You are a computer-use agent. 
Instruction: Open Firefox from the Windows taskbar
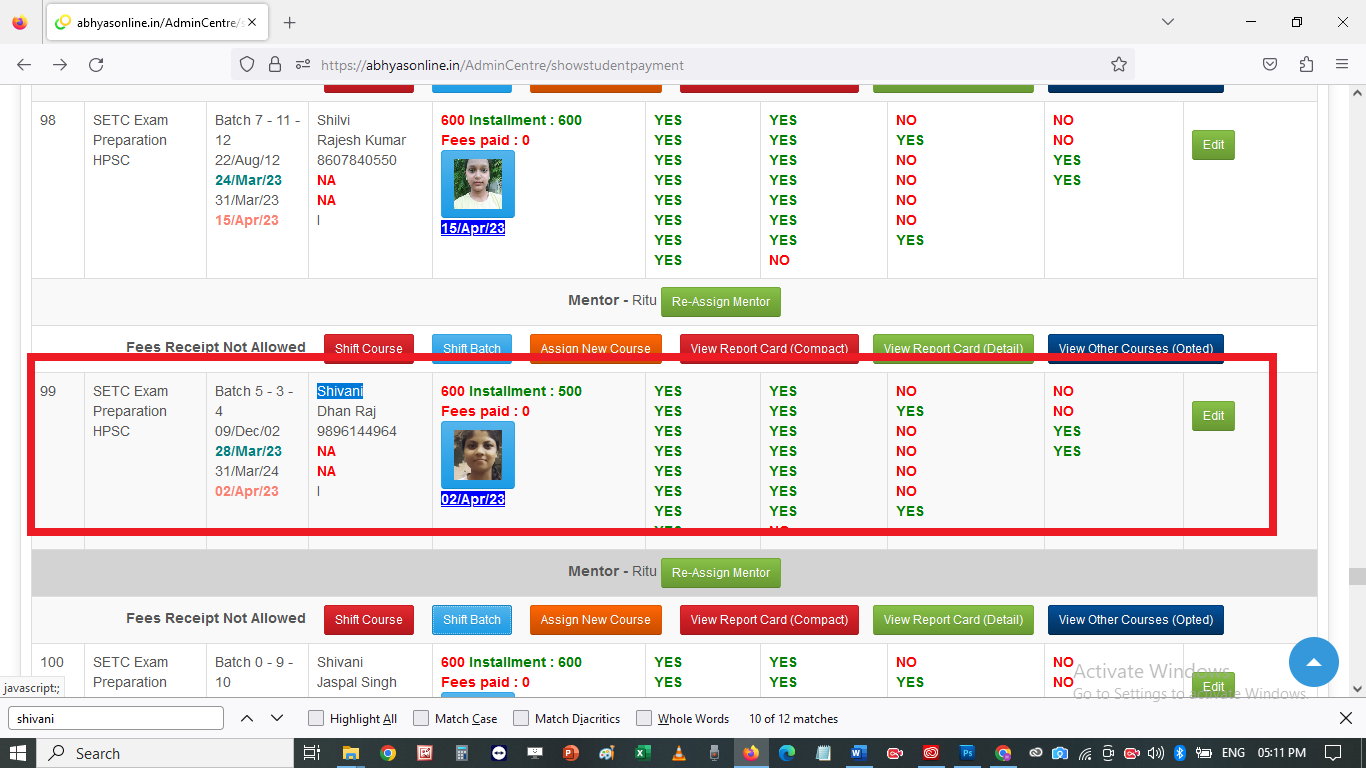tap(750, 753)
